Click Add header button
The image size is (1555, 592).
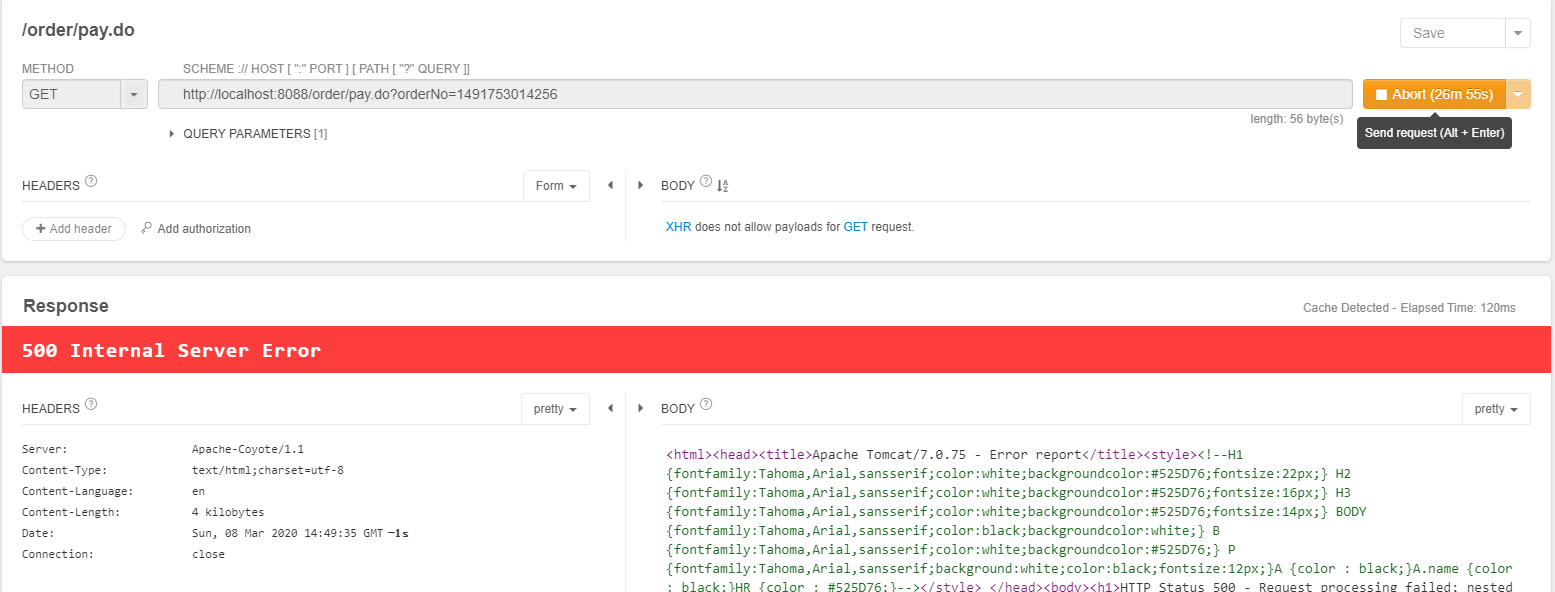[74, 229]
